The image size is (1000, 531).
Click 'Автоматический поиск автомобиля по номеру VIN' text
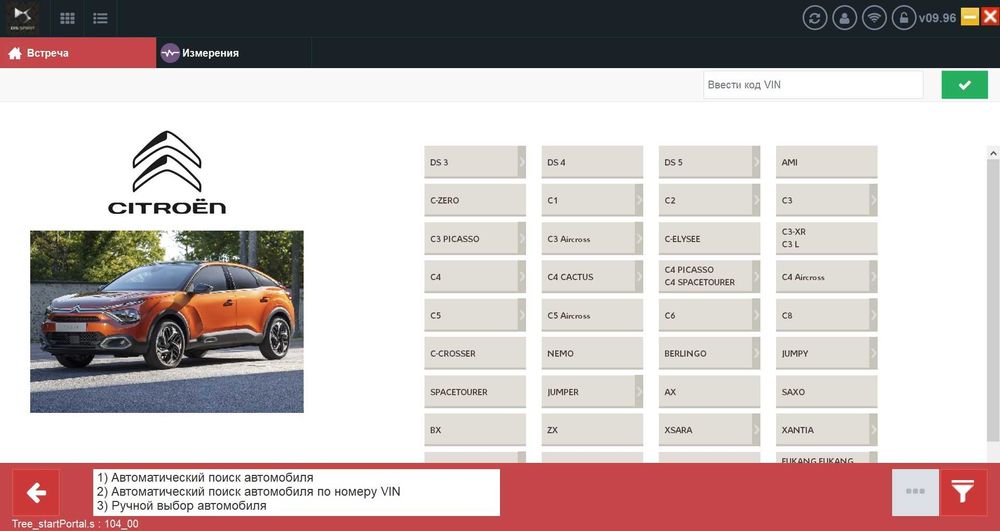pyautogui.click(x=249, y=491)
